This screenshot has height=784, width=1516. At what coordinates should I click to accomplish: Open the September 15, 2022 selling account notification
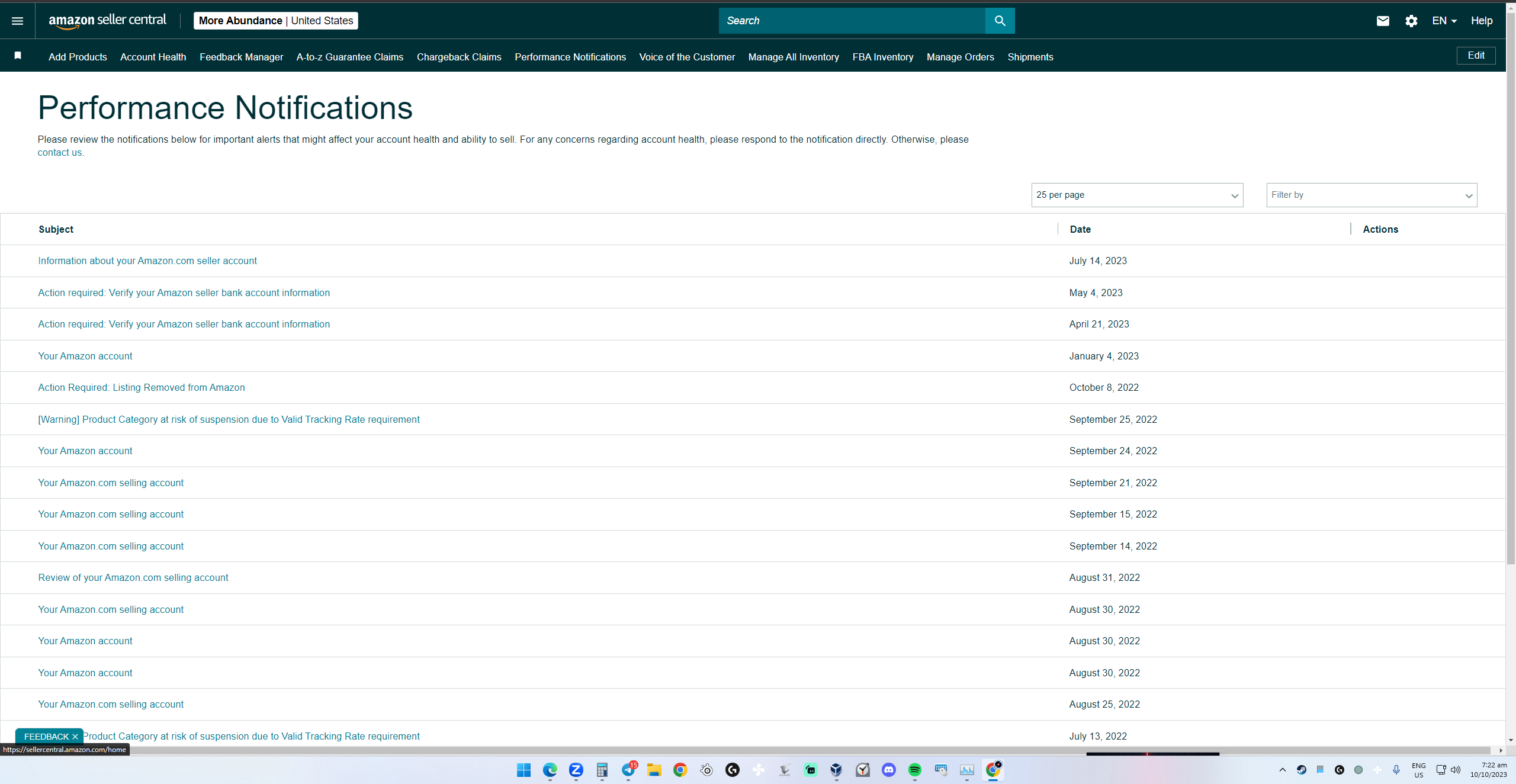point(111,514)
